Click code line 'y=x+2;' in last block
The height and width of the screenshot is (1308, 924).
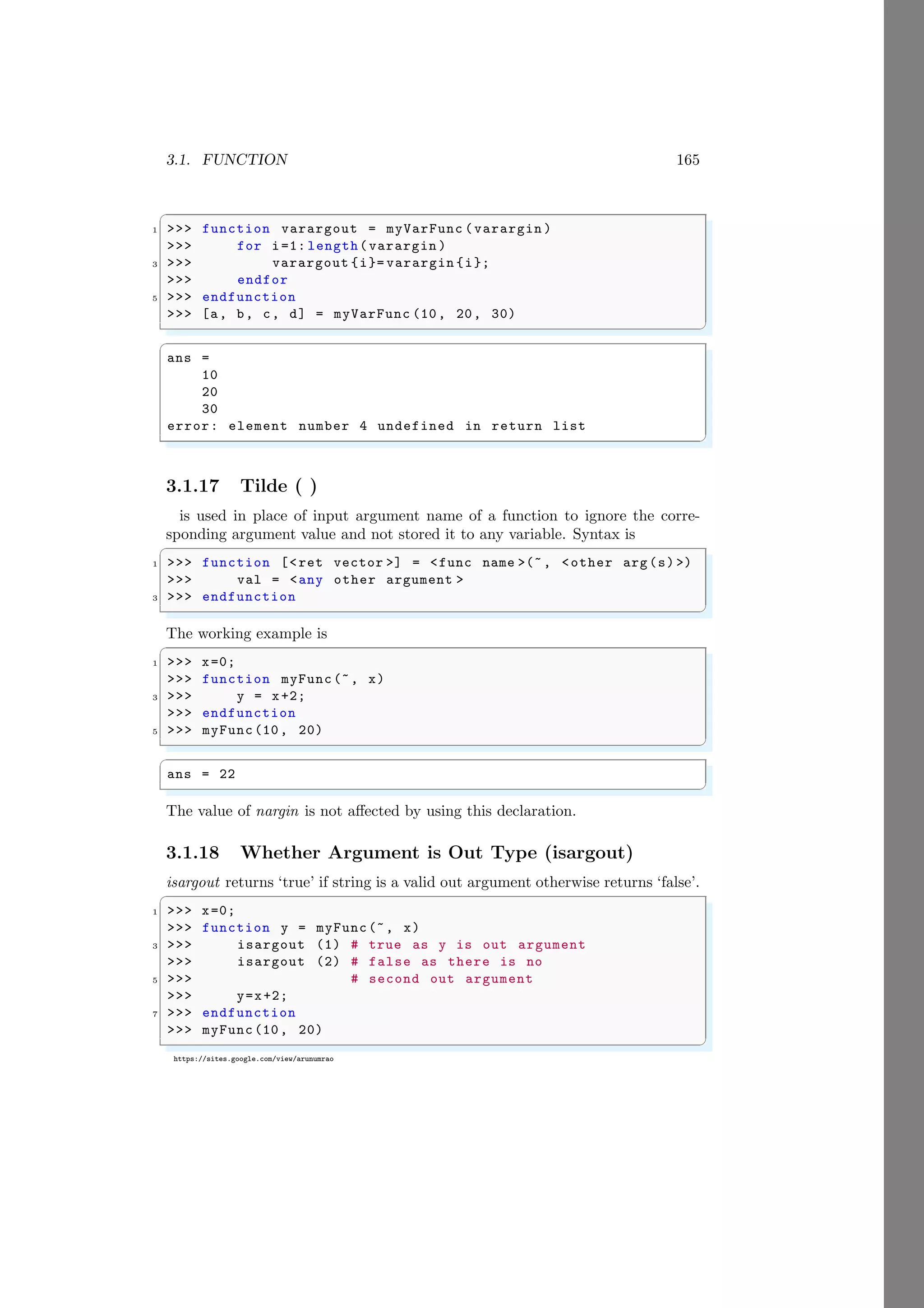tap(262, 997)
